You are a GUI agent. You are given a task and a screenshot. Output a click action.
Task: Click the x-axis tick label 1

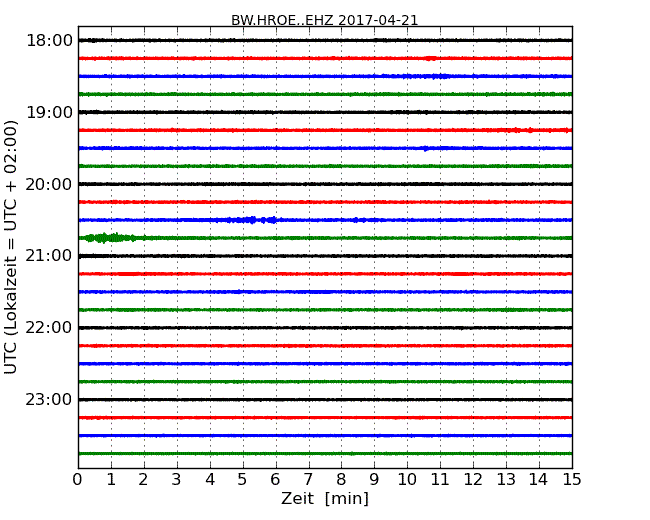point(111,480)
